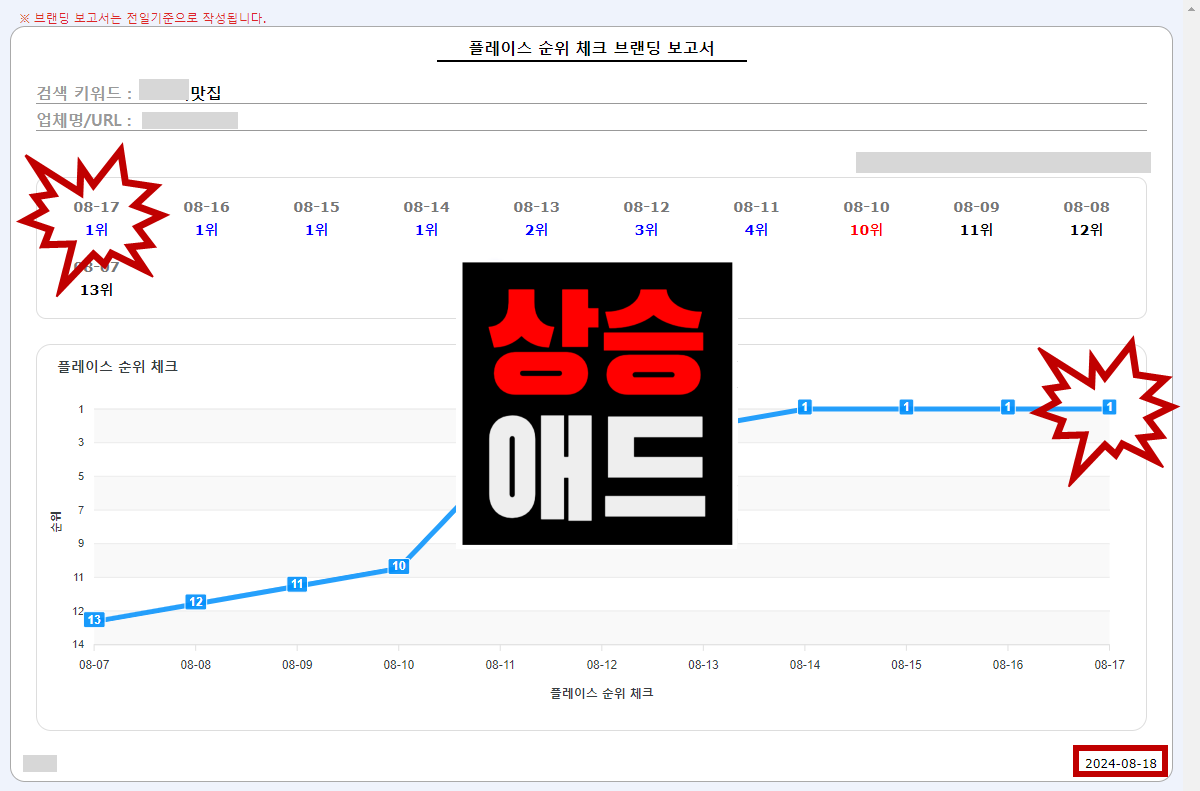Screen dimensions: 1200x791
Task: Click the 13위 rank value
Action: [x=97, y=290]
